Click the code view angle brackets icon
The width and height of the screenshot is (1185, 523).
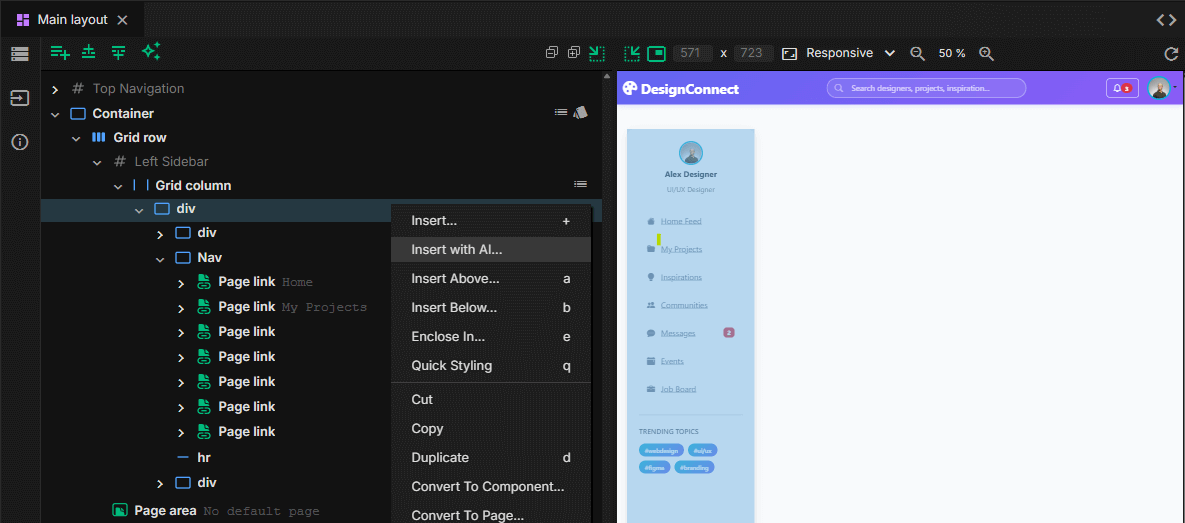(x=1166, y=20)
